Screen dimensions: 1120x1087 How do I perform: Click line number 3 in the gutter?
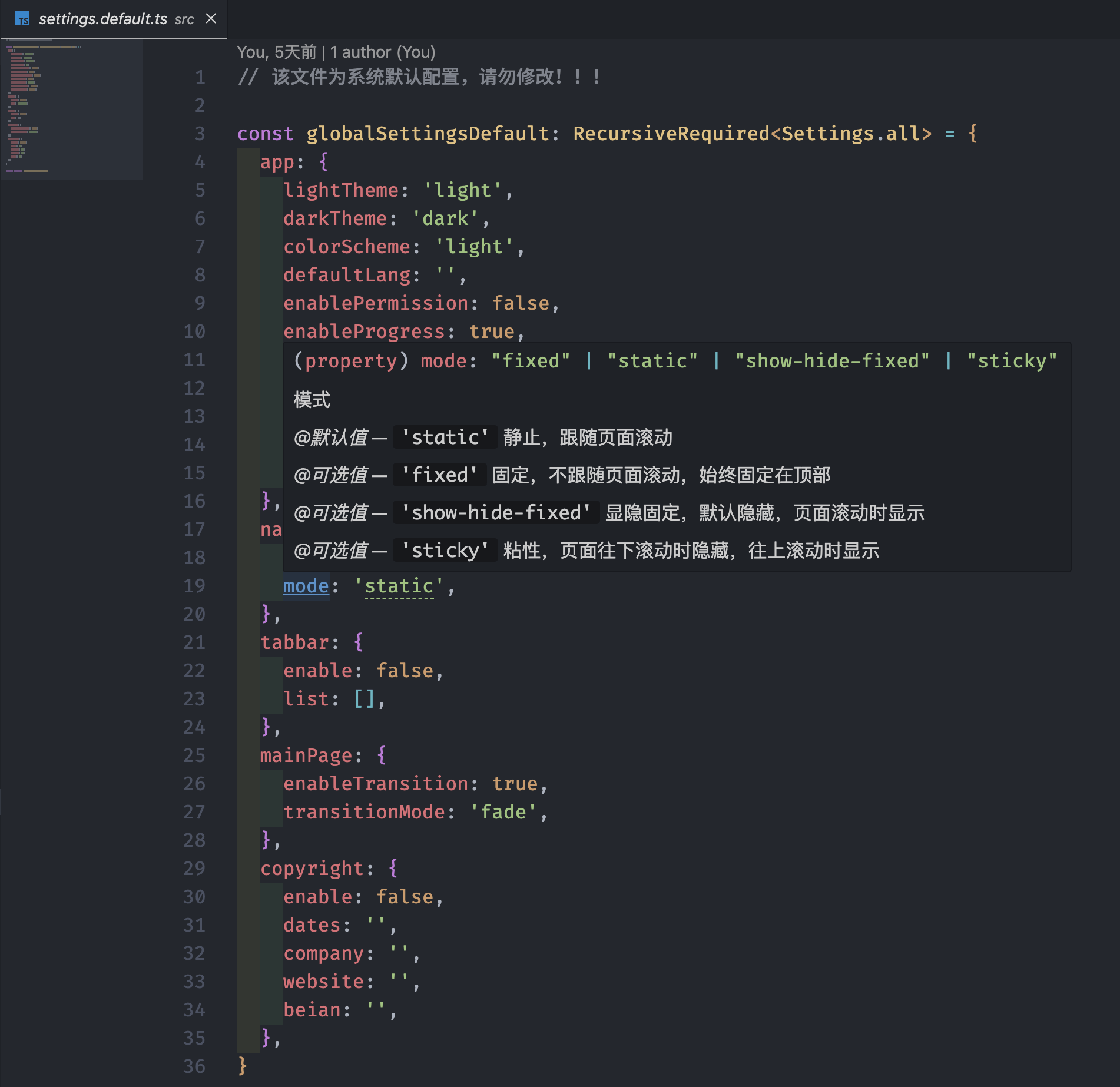point(200,134)
